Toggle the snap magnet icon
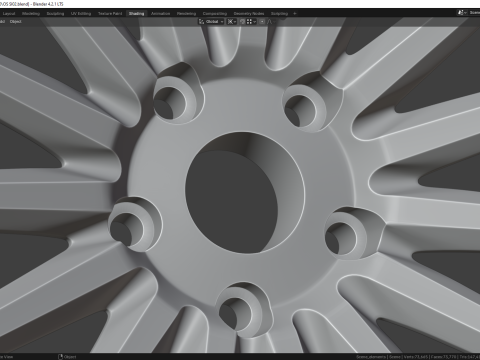Screen dimensions: 480x360 [x=242, y=22]
